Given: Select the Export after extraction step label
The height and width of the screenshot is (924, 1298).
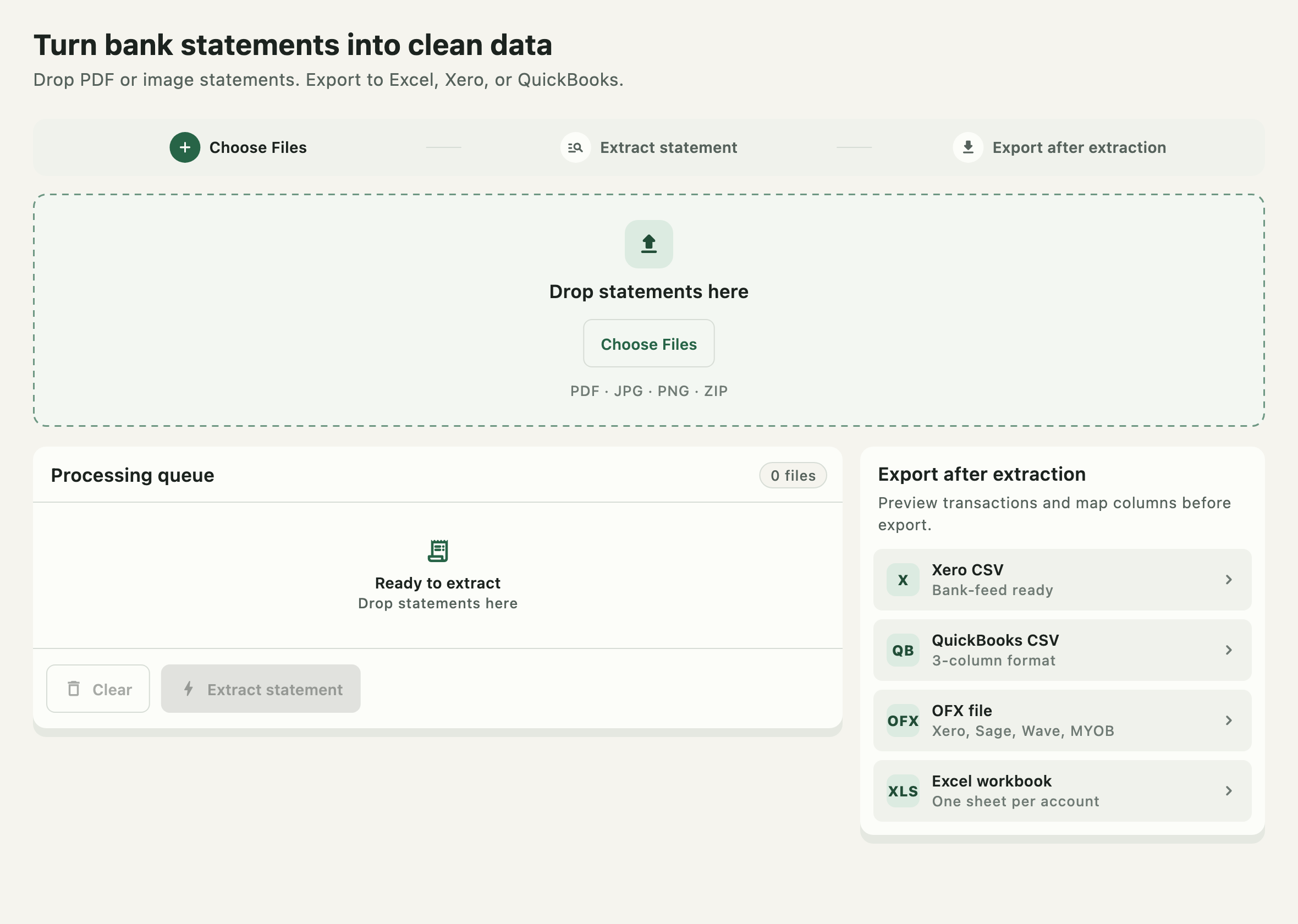Looking at the screenshot, I should coord(1079,147).
